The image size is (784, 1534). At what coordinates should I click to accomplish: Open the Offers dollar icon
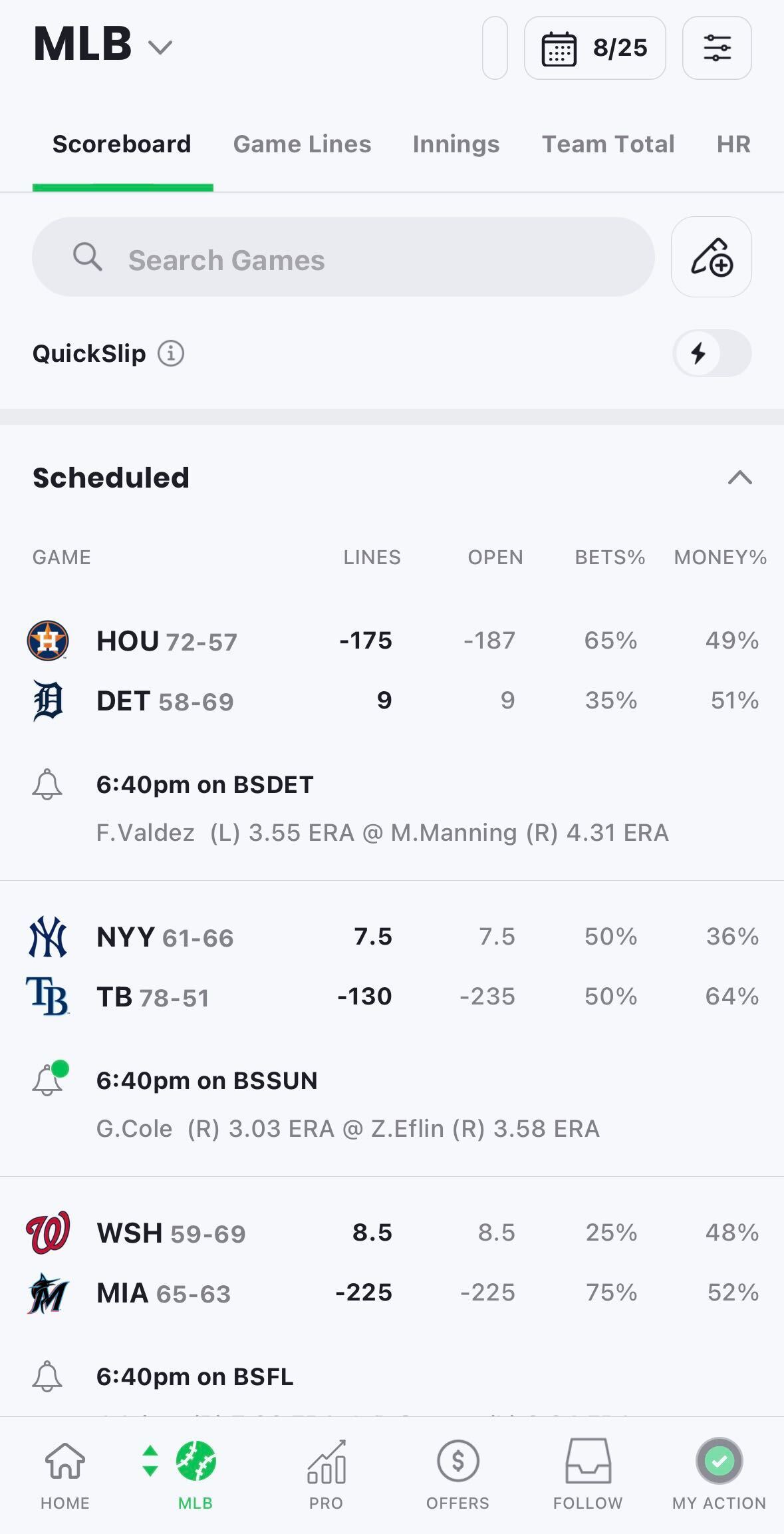click(x=457, y=1473)
